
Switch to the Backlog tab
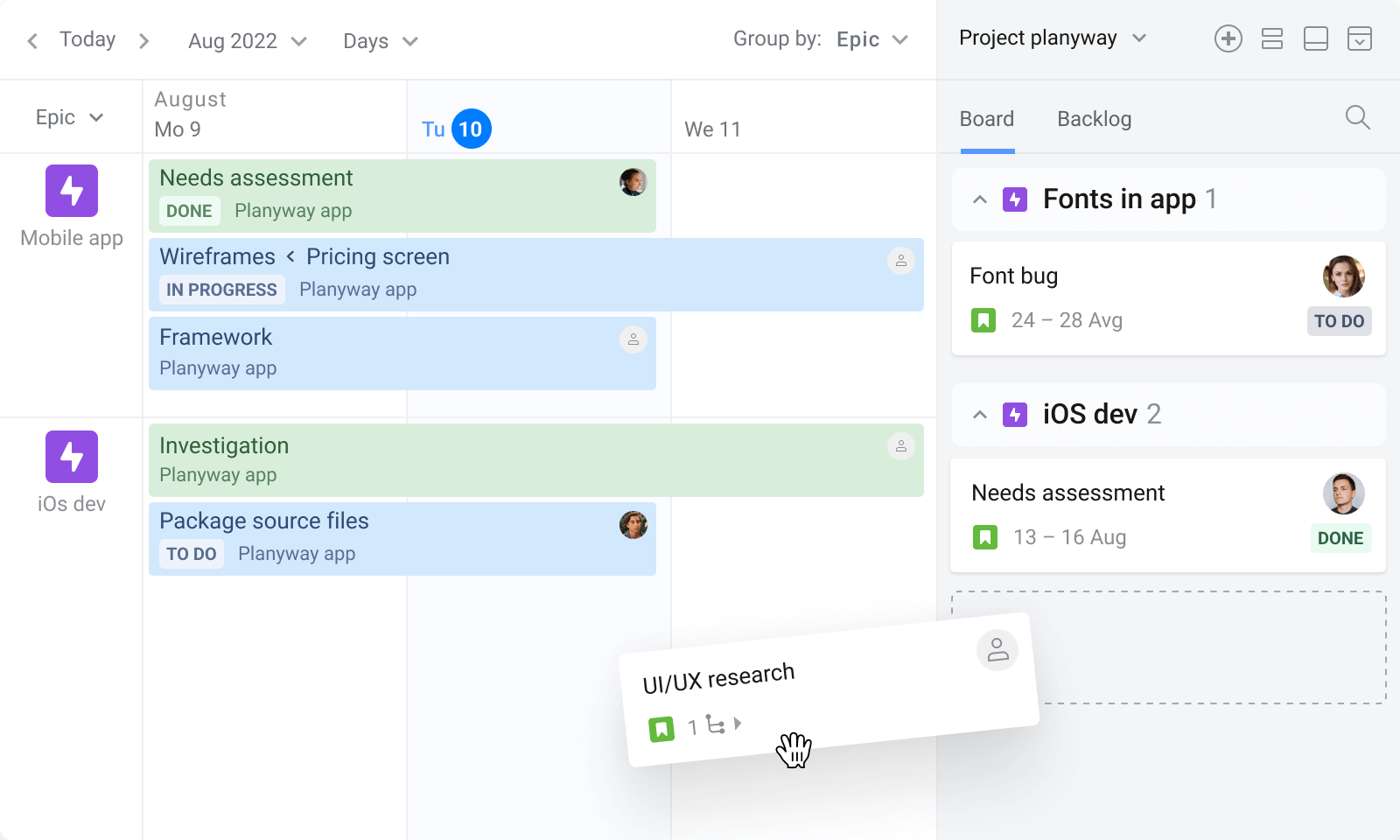coord(1094,118)
